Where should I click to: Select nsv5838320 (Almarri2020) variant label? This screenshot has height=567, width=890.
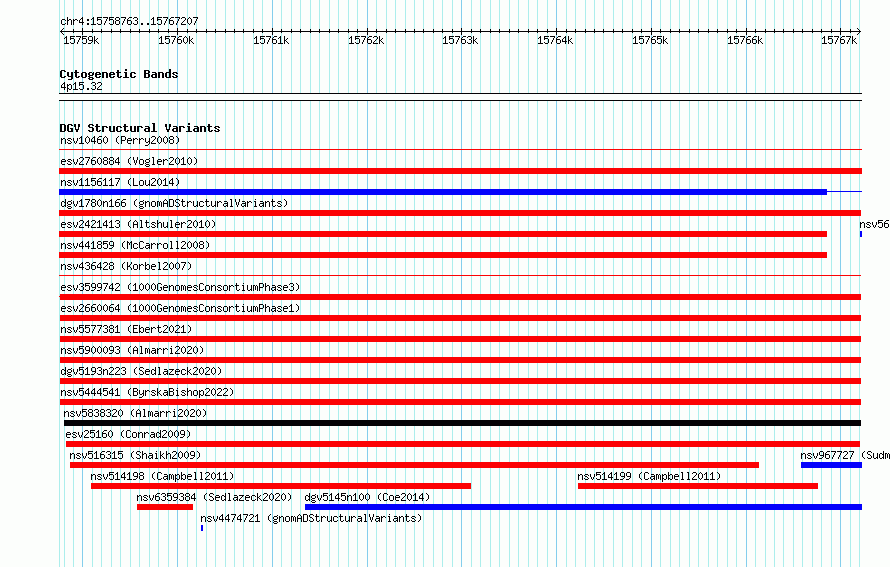135,413
